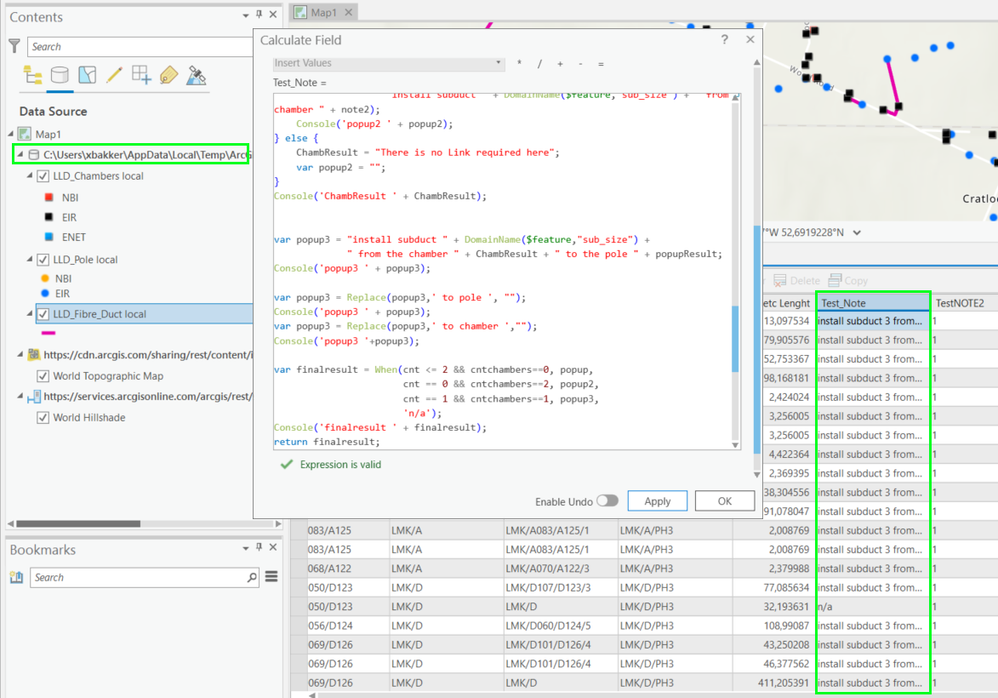Collapse the LLD_Pole local layer

point(30,260)
